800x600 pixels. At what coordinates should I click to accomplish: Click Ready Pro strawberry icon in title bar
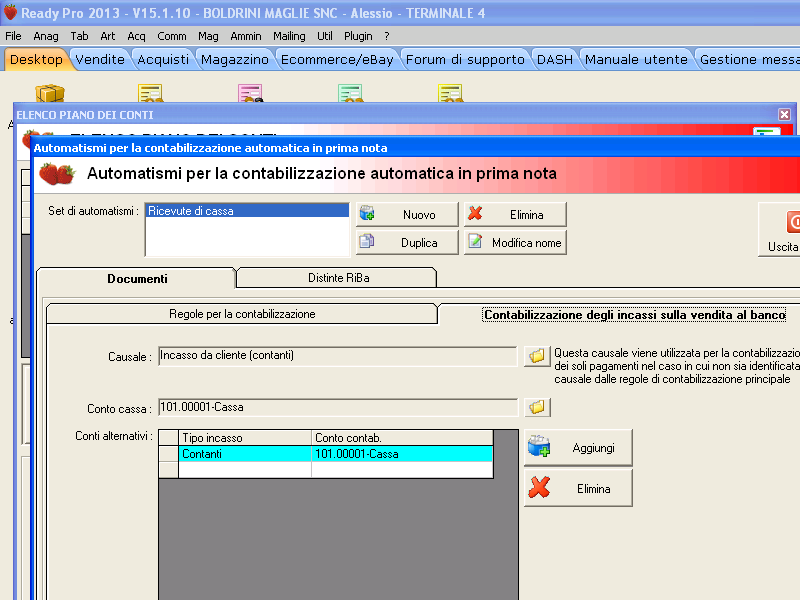tap(10, 12)
